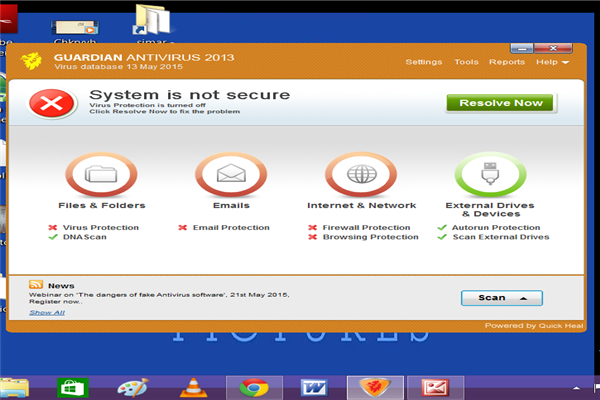Select Guardian Antivirus shield taskbar icon

[375, 388]
